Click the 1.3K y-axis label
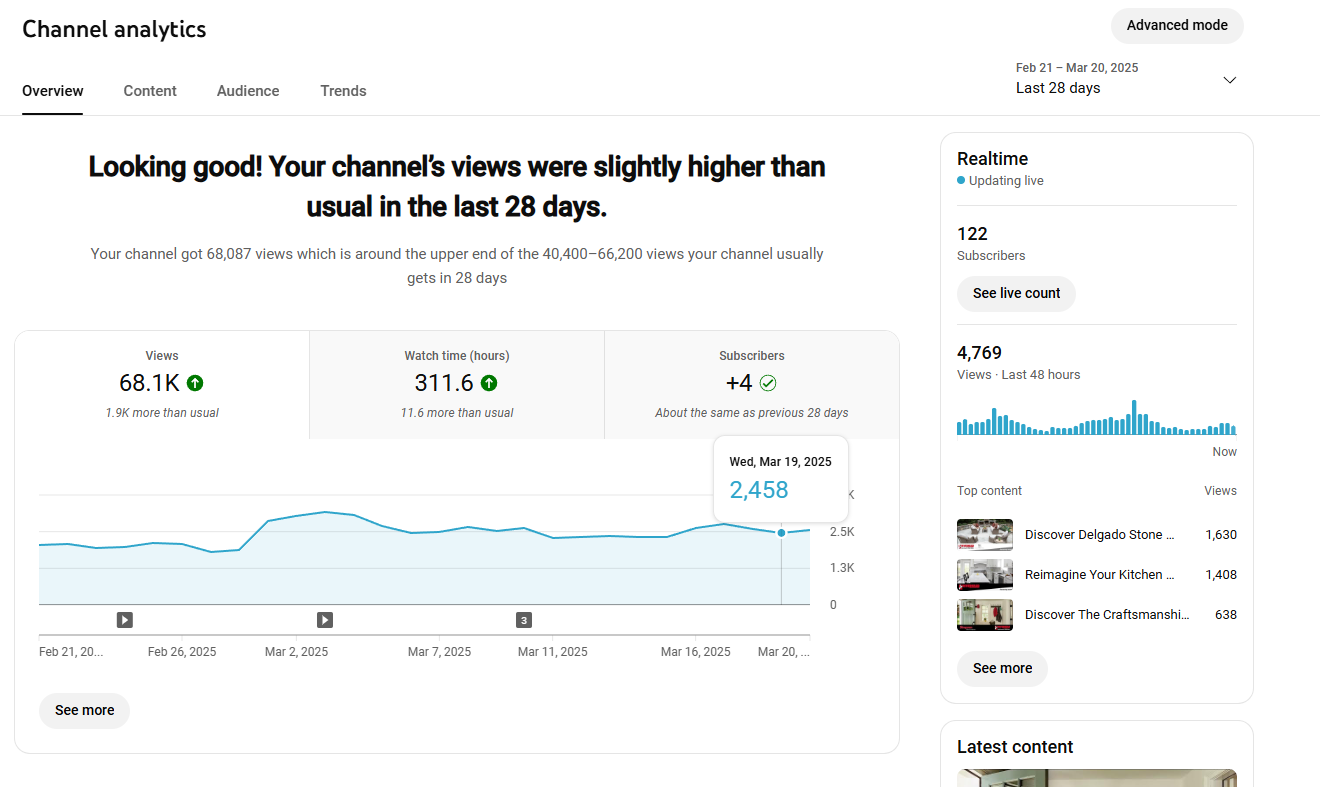Viewport: 1320px width, 787px height. tap(842, 568)
